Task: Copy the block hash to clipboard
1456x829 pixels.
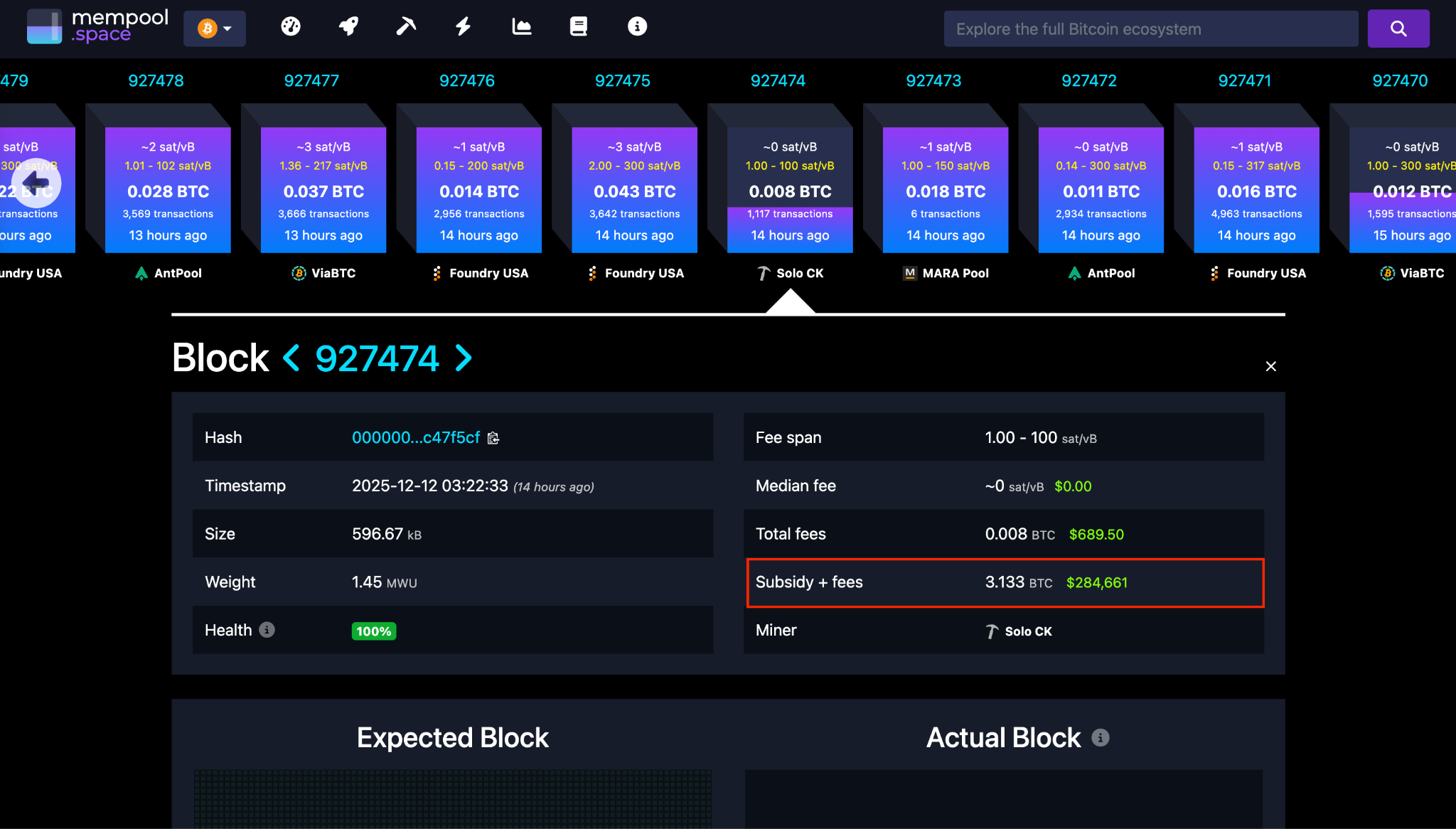Action: point(493,438)
